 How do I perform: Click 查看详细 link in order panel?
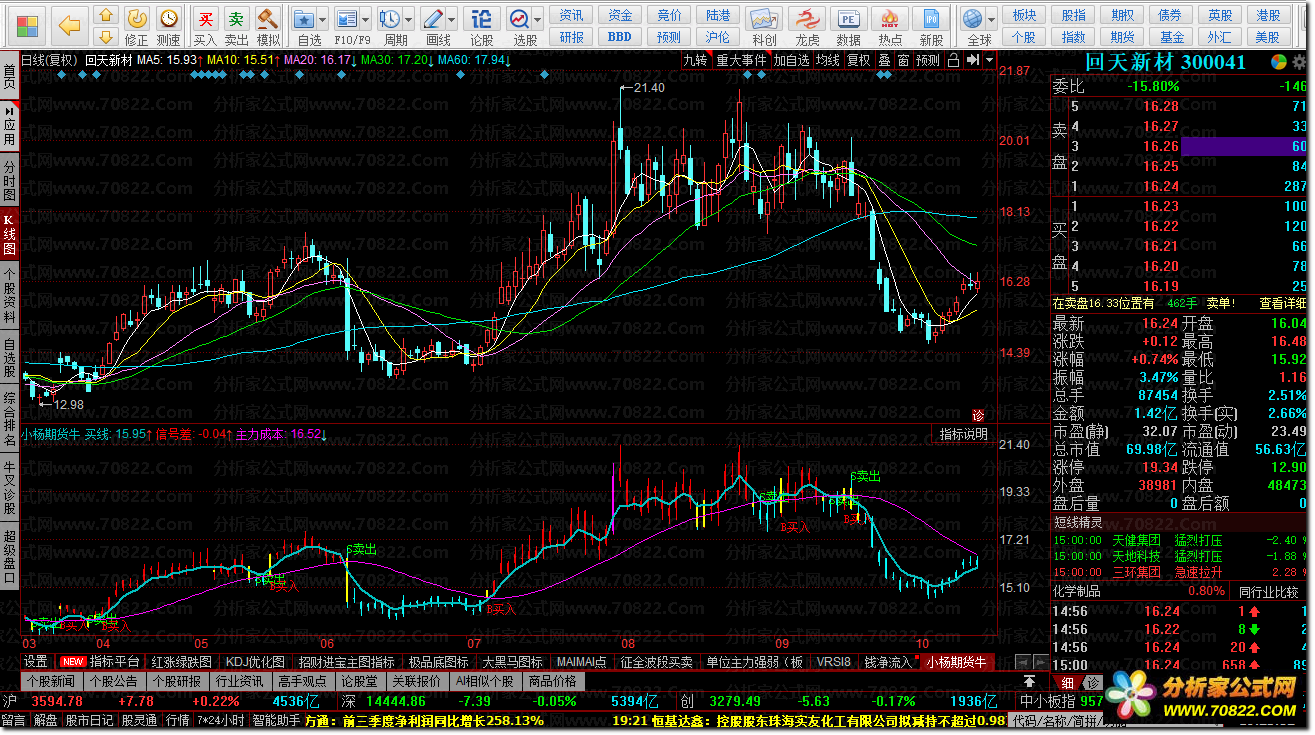point(1283,303)
